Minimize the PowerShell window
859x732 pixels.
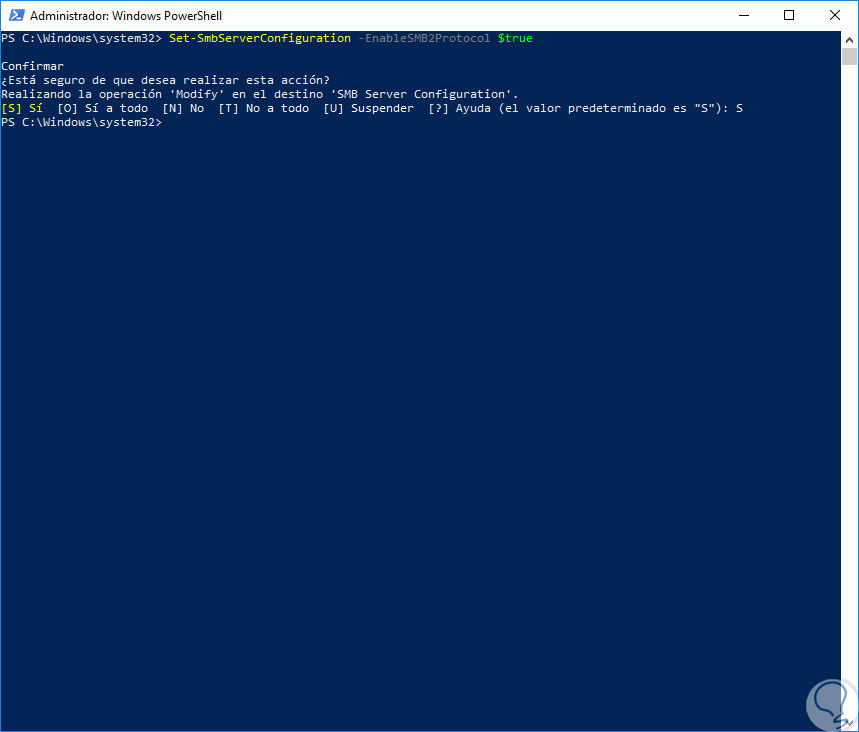[743, 16]
